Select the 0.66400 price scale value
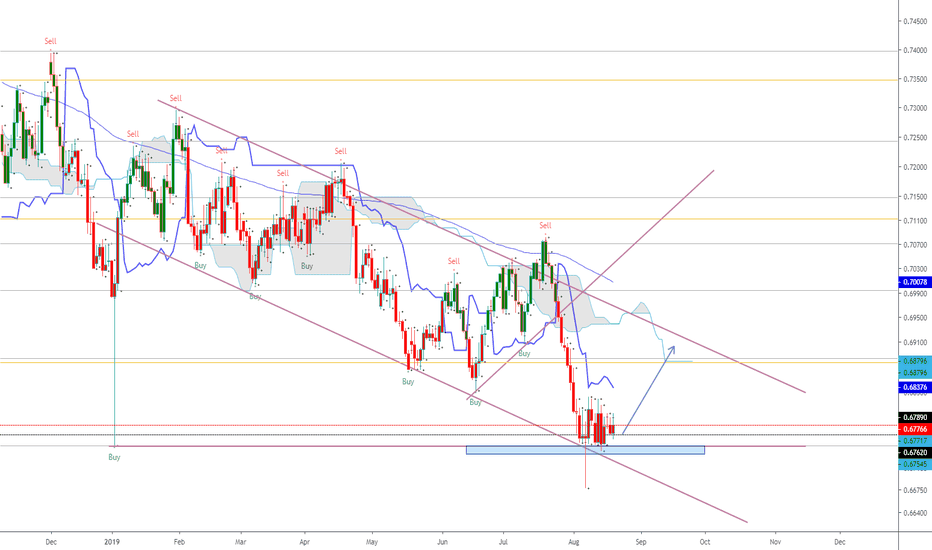 click(915, 513)
